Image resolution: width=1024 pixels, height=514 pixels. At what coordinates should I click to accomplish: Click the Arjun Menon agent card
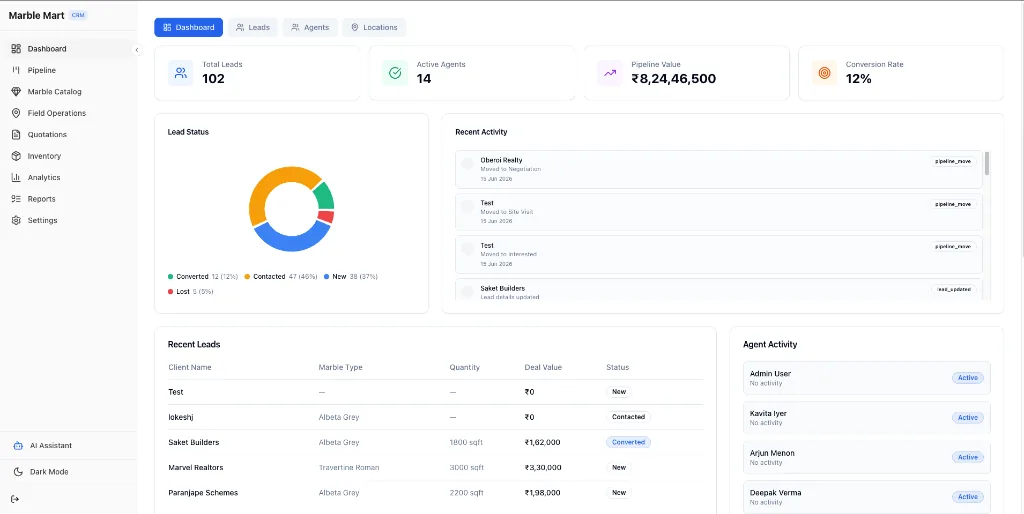[867, 457]
